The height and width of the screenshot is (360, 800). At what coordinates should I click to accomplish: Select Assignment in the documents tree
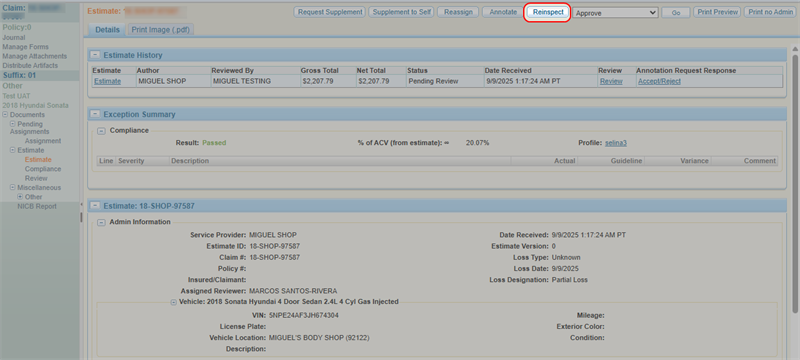click(x=43, y=141)
